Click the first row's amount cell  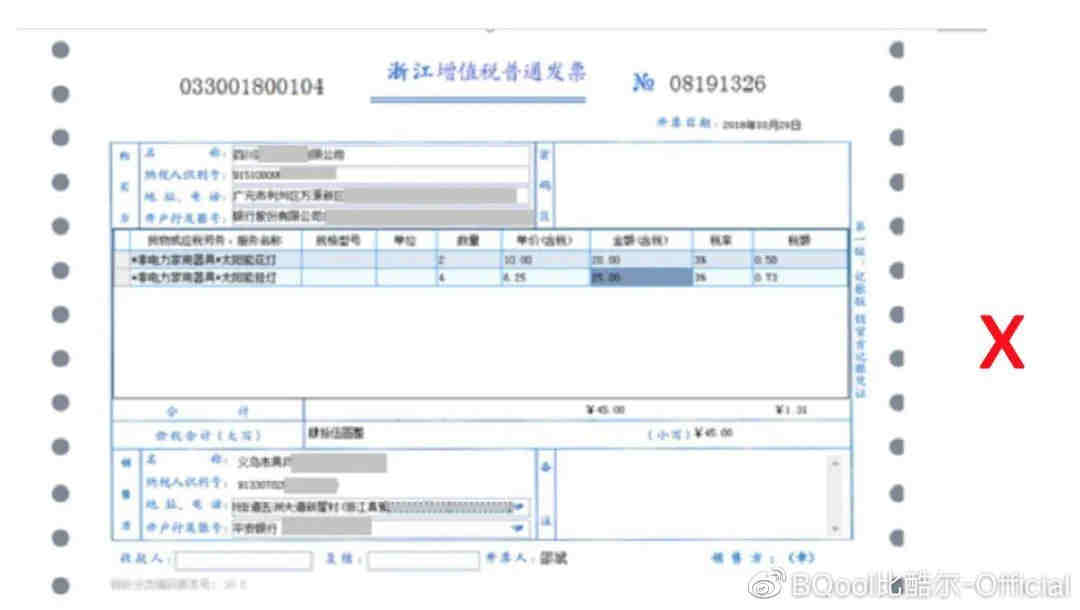point(641,260)
